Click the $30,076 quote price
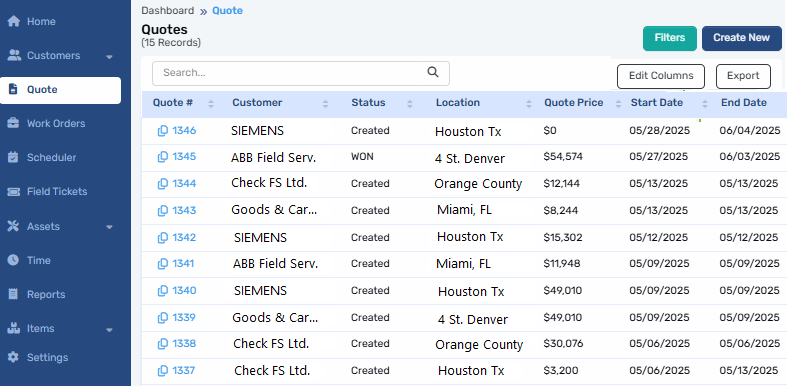The image size is (787, 389). click(563, 344)
